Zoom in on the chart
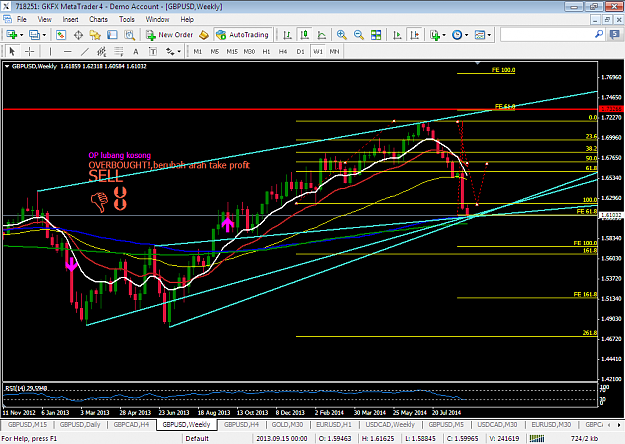Image resolution: width=625 pixels, height=444 pixels. point(342,35)
